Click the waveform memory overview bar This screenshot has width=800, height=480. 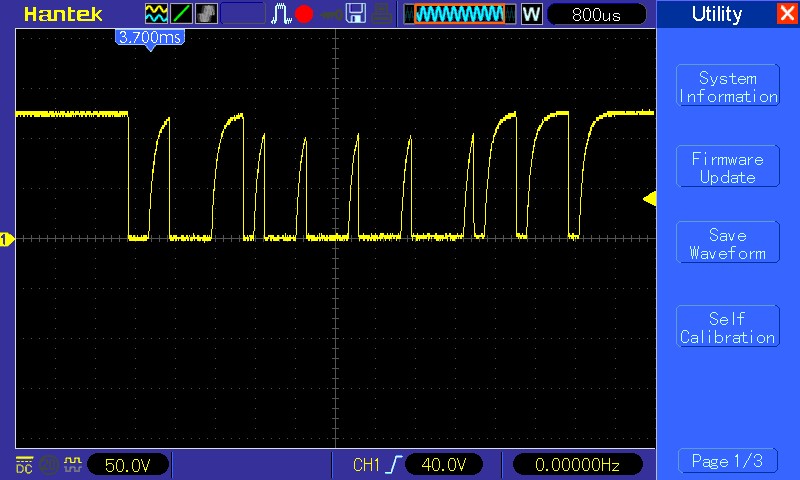pyautogui.click(x=460, y=14)
